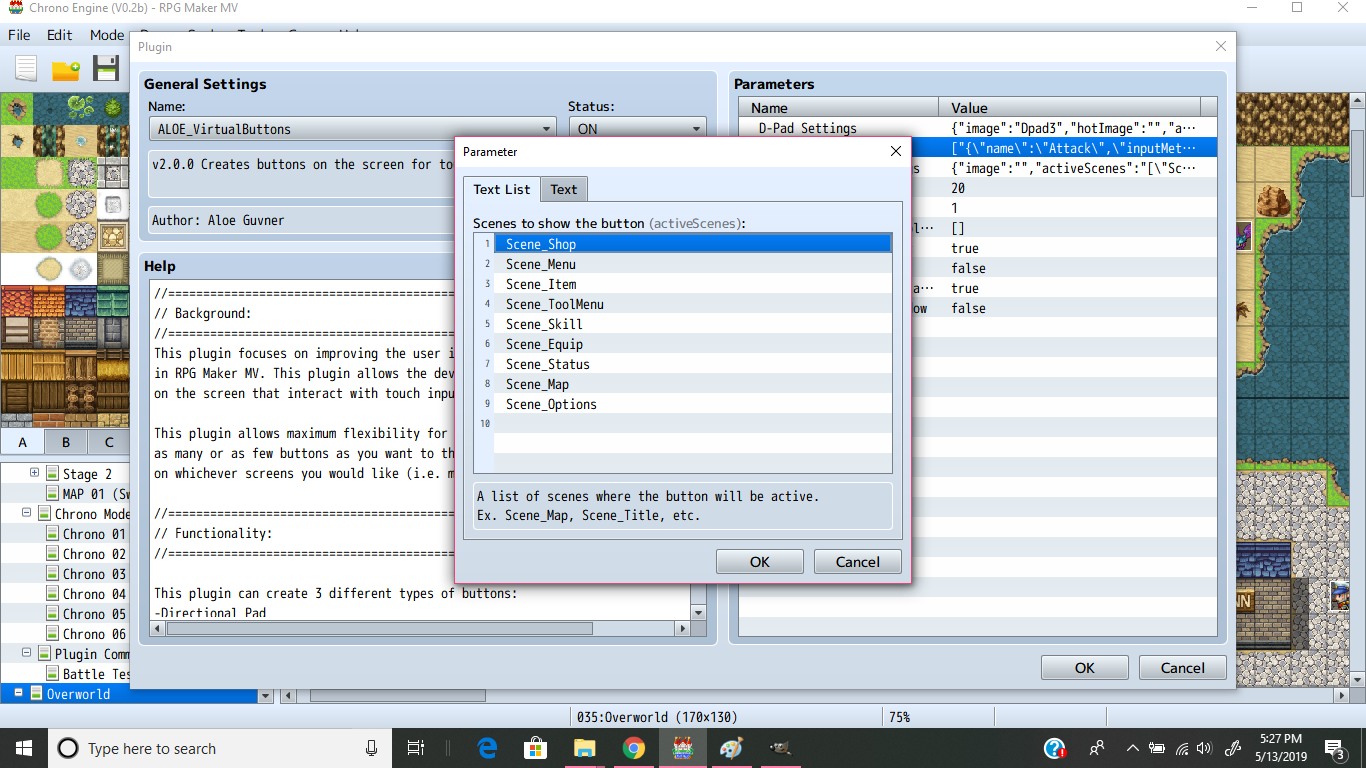The image size is (1366, 768).
Task: Click the Save Project floppy icon
Action: [106, 68]
